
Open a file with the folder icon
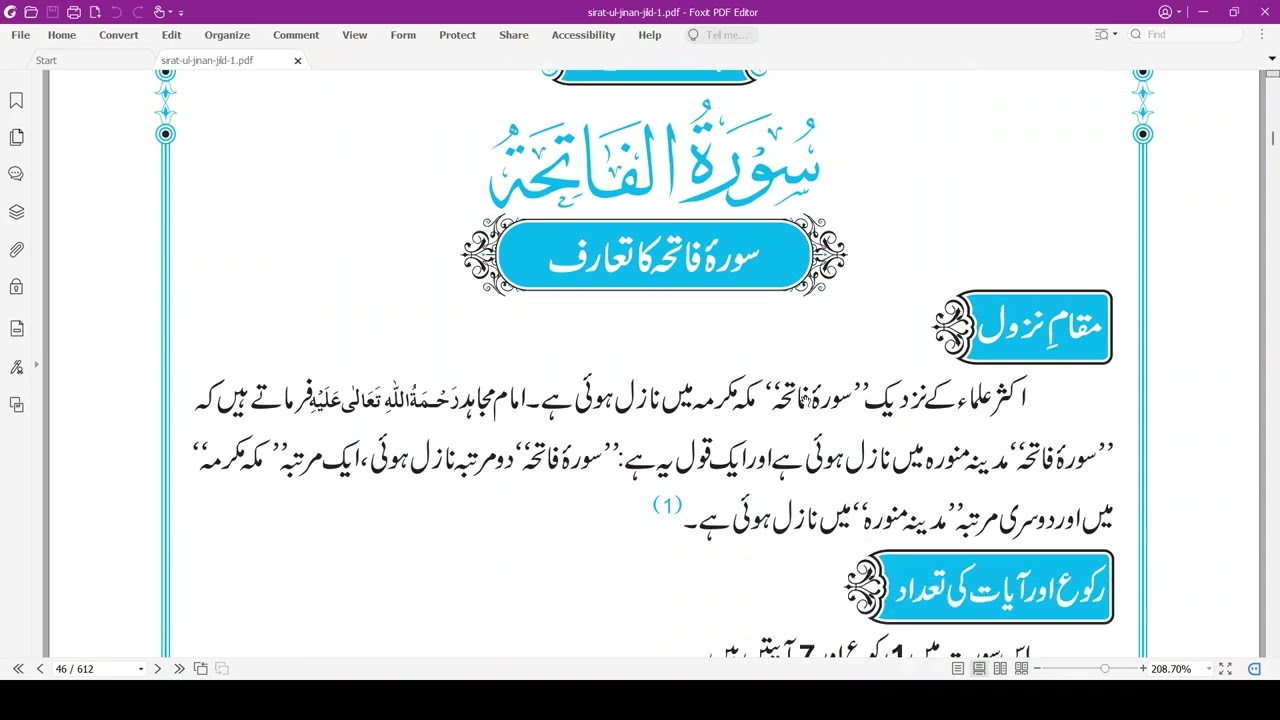[31, 12]
